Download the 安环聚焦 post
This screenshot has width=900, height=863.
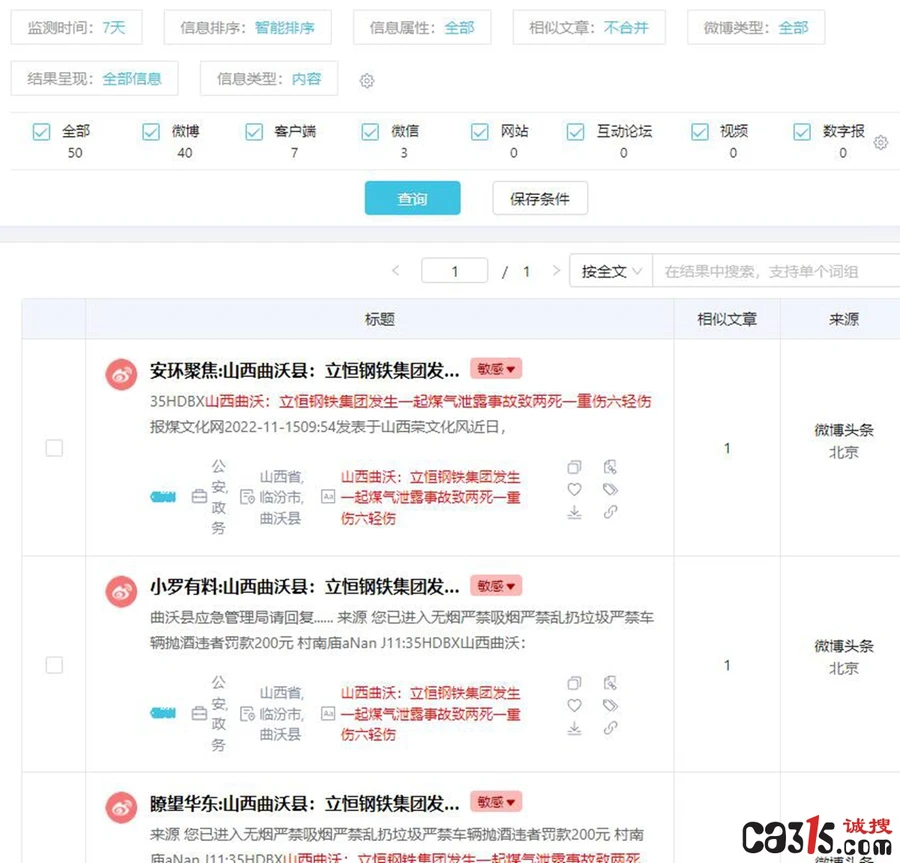(574, 512)
